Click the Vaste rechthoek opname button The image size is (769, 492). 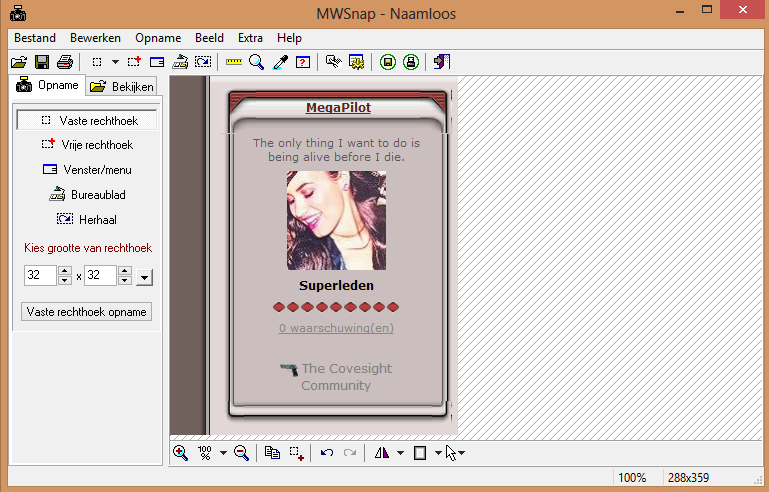pyautogui.click(x=86, y=312)
